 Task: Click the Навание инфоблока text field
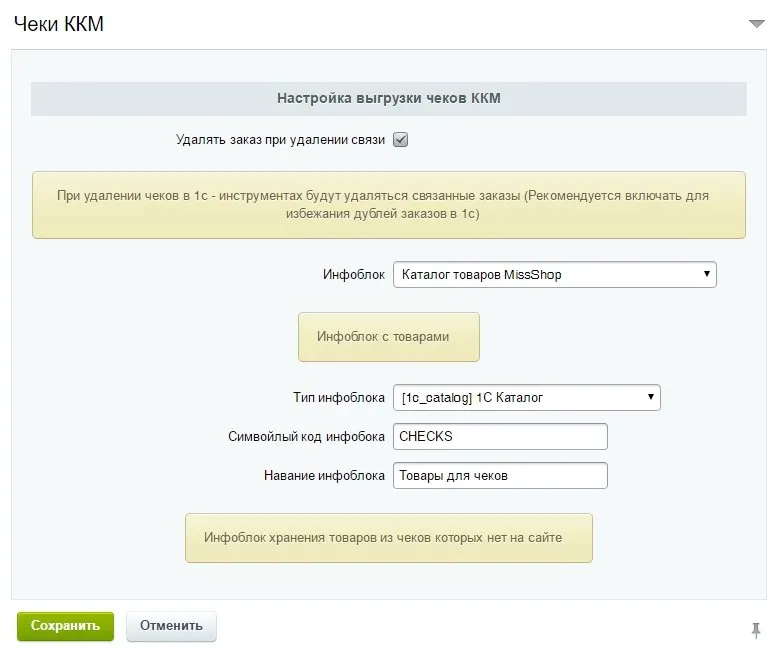500,475
